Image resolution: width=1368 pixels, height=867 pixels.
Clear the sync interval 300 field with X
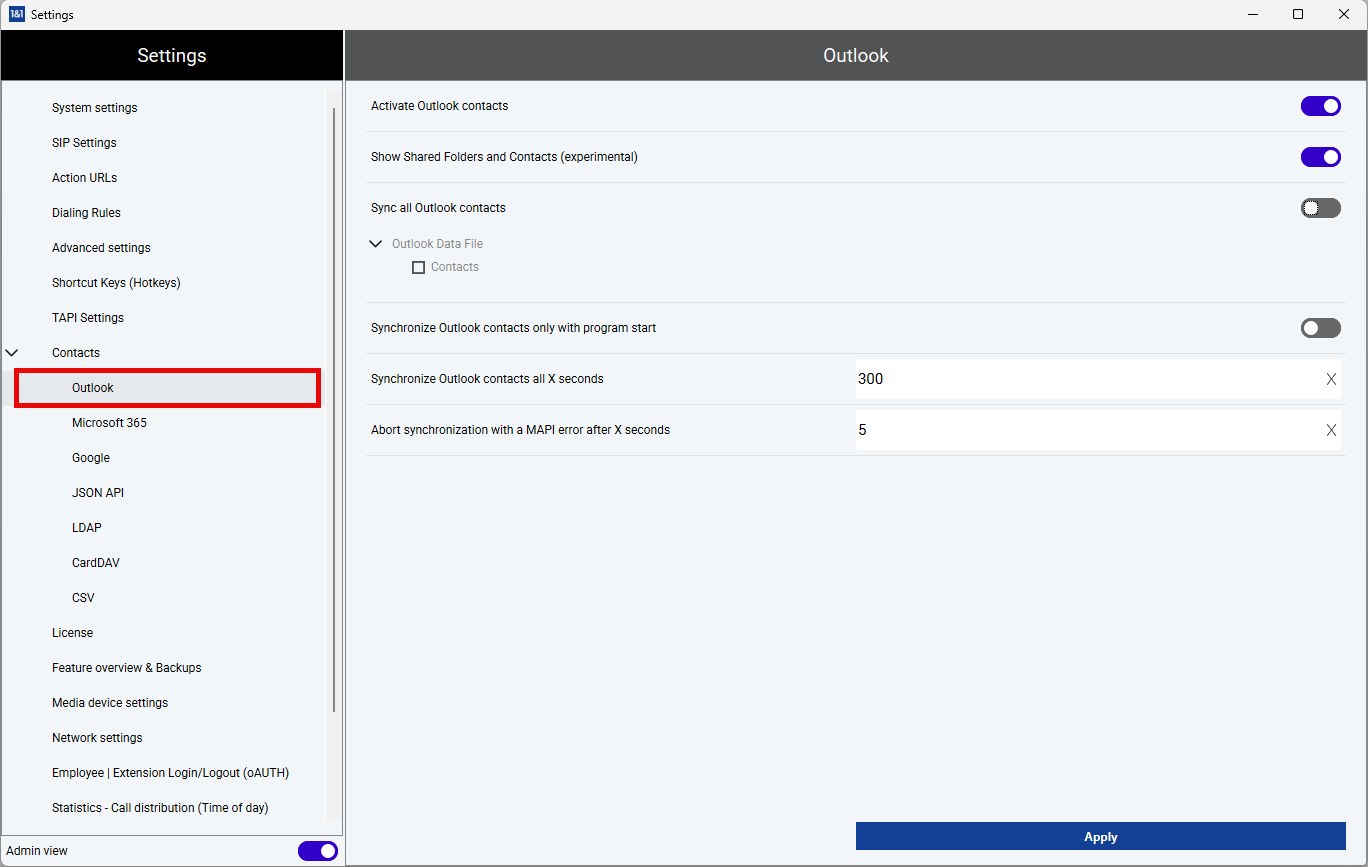[x=1331, y=379]
